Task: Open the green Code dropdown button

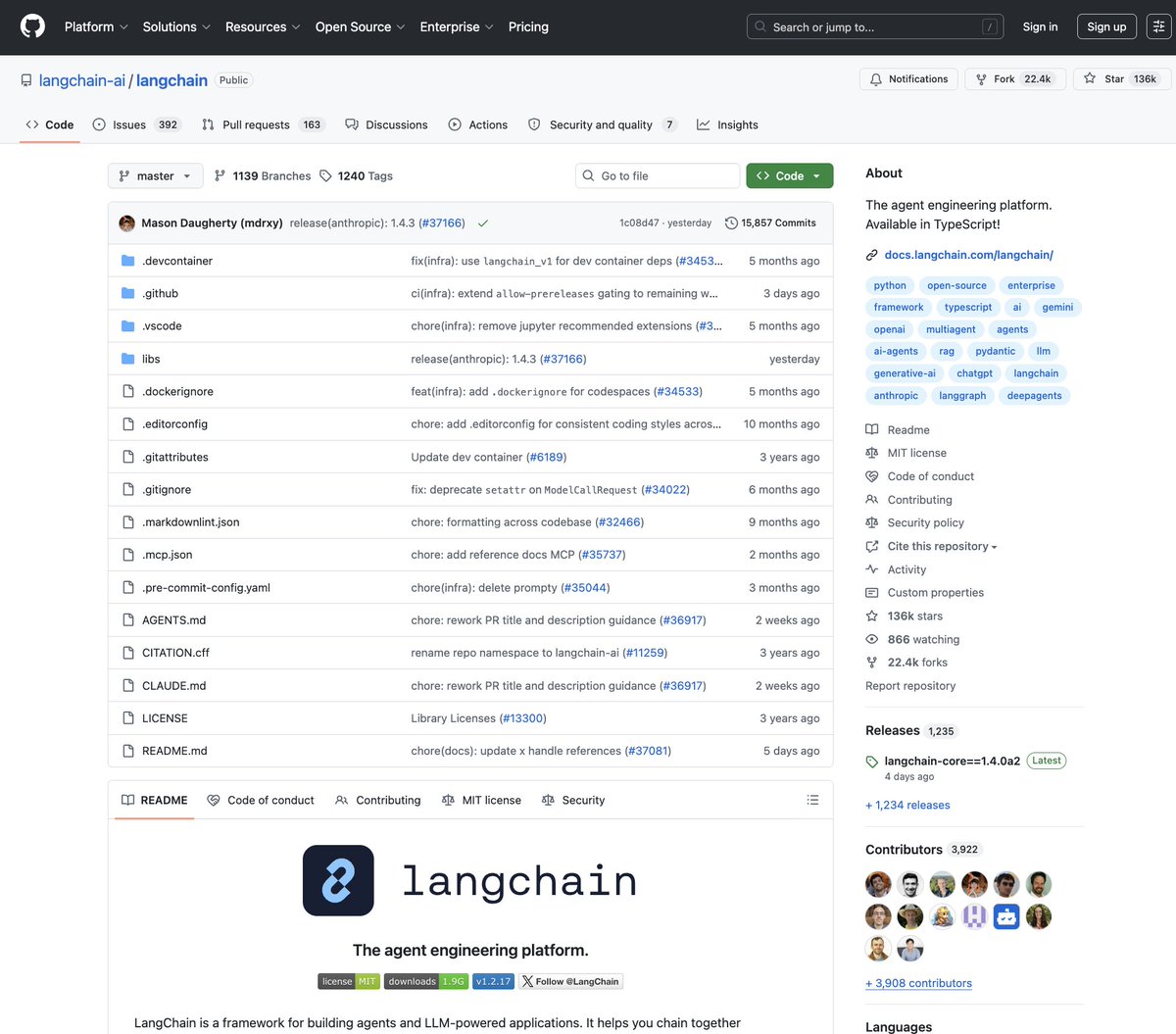Action: pos(790,176)
